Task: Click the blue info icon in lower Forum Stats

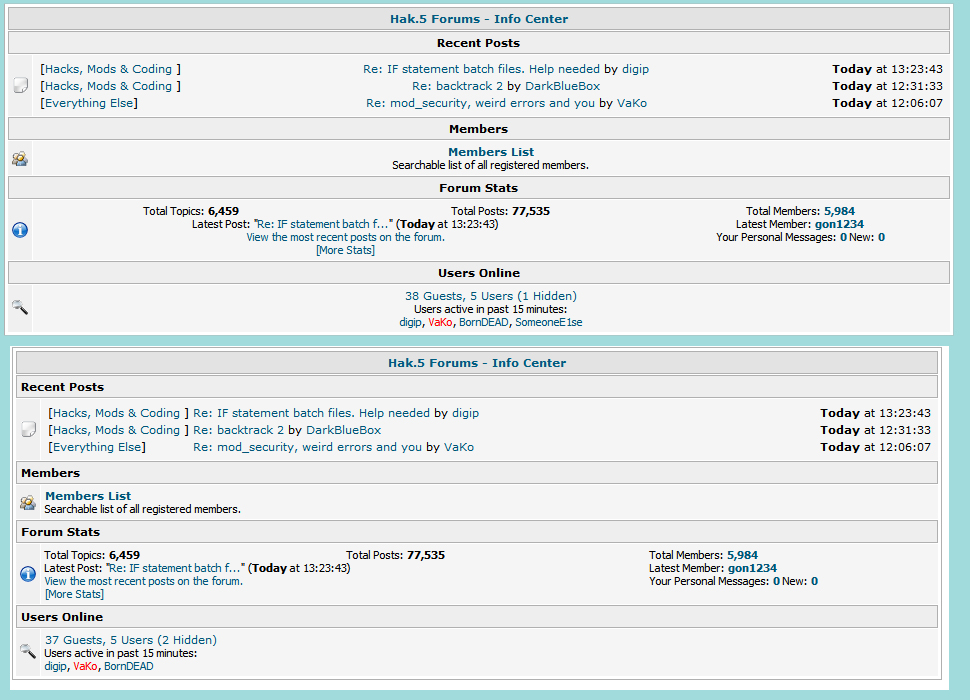Action: (28, 574)
